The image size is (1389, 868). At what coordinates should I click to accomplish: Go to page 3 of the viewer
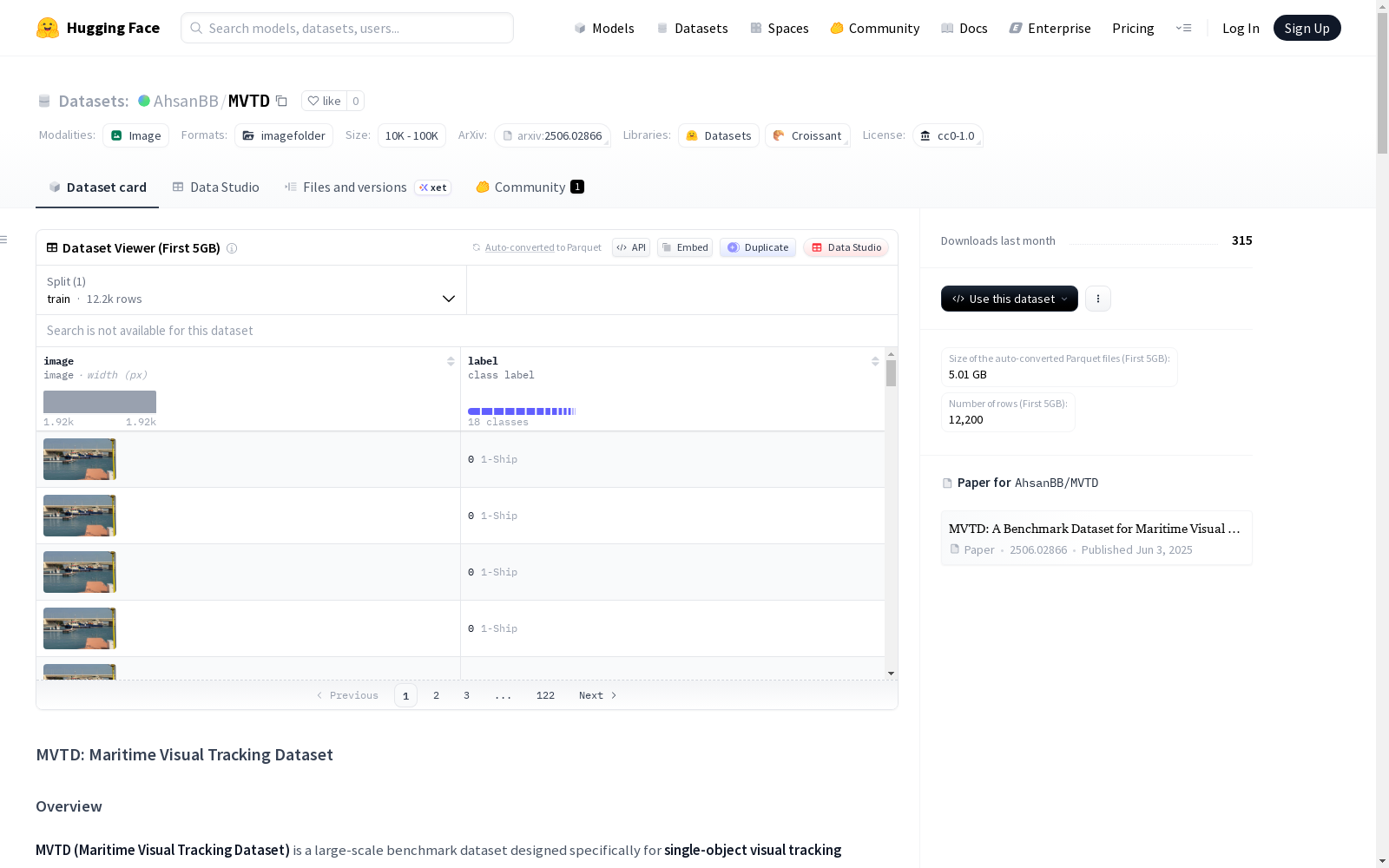click(x=466, y=695)
